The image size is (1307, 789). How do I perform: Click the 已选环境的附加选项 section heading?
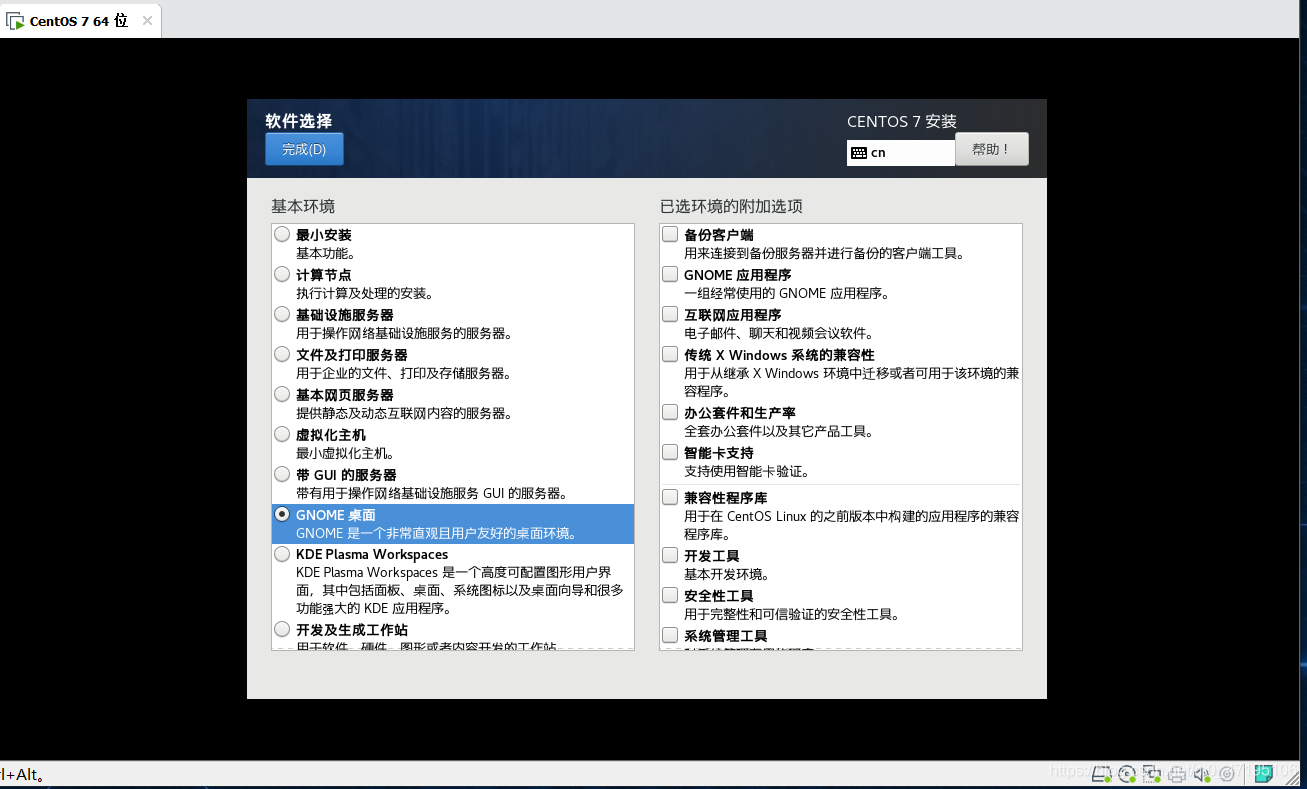[x=731, y=206]
